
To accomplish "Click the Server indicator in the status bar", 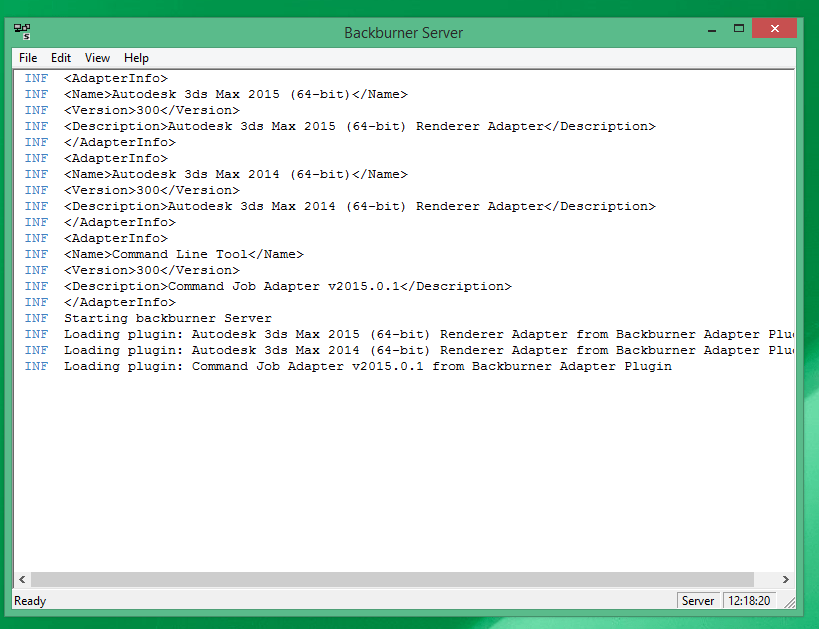I will pos(697,601).
